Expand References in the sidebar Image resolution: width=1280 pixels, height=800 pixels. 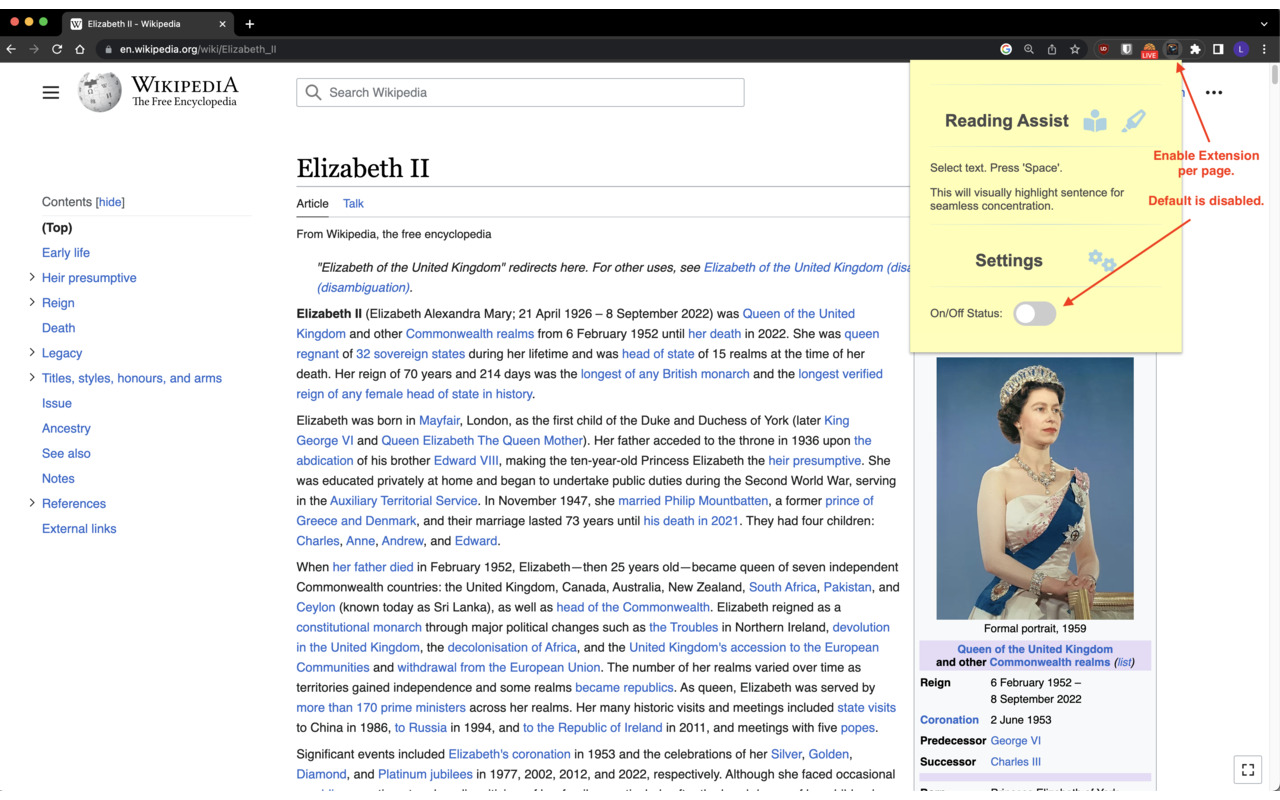coord(31,503)
